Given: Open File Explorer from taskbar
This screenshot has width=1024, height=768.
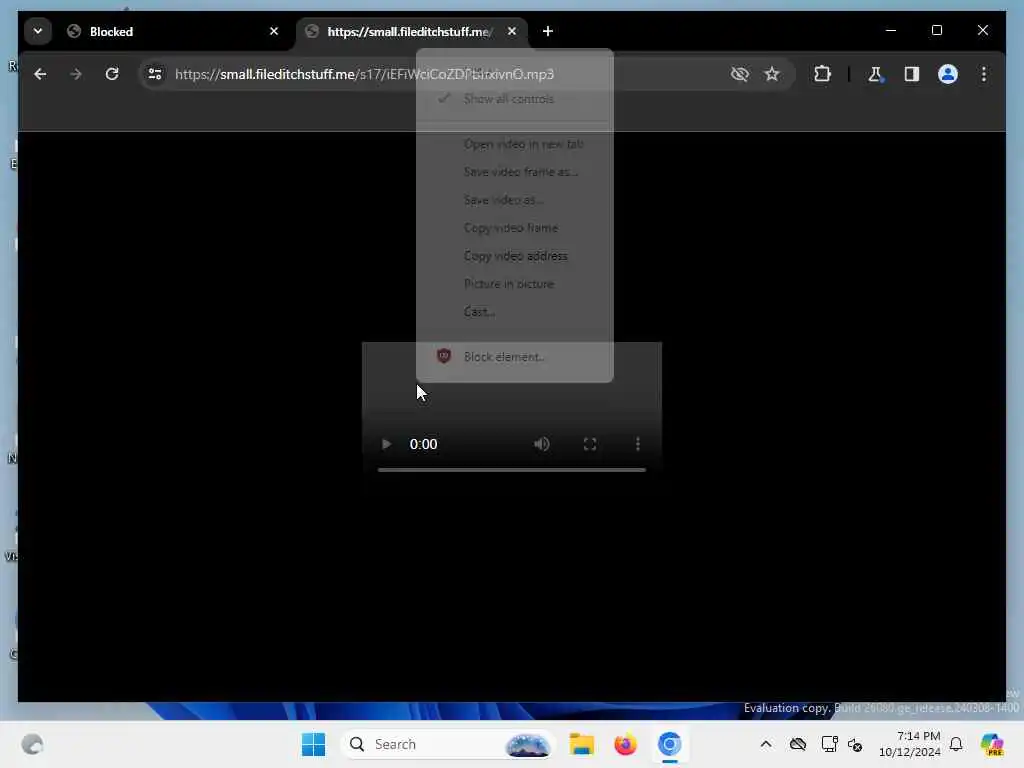Looking at the screenshot, I should click(x=581, y=744).
